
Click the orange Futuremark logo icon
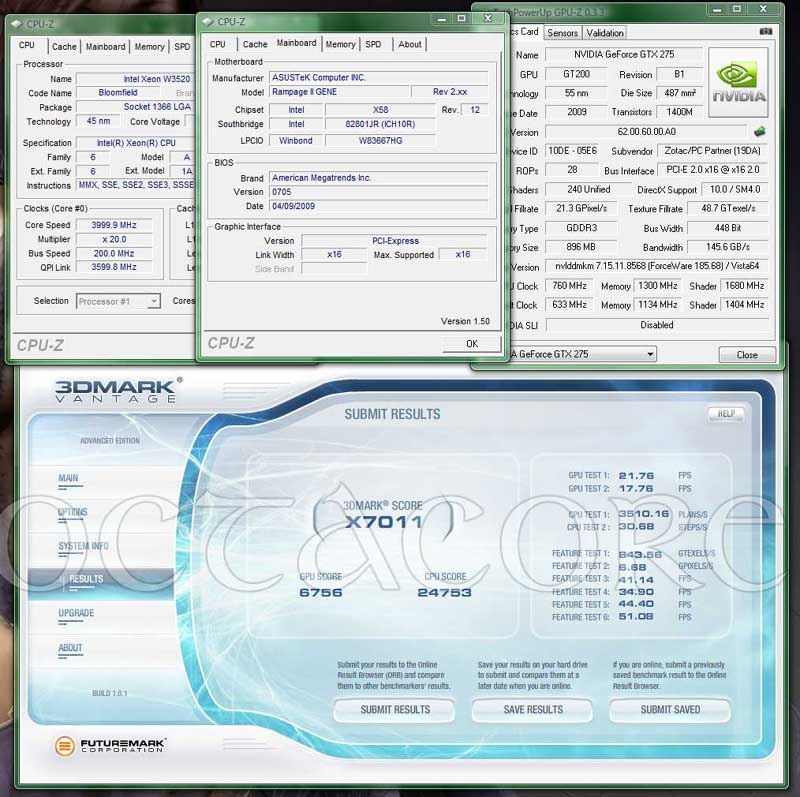point(65,746)
